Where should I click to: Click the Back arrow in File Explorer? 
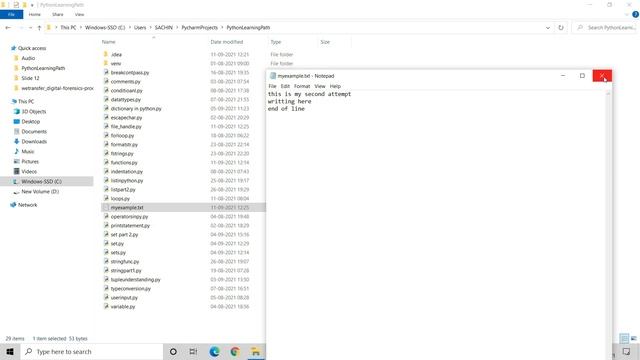tap(8, 28)
